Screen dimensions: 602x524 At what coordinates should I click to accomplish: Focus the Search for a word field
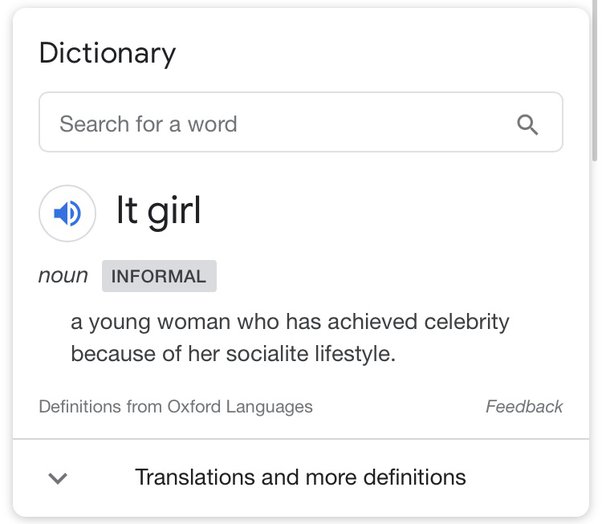point(301,122)
